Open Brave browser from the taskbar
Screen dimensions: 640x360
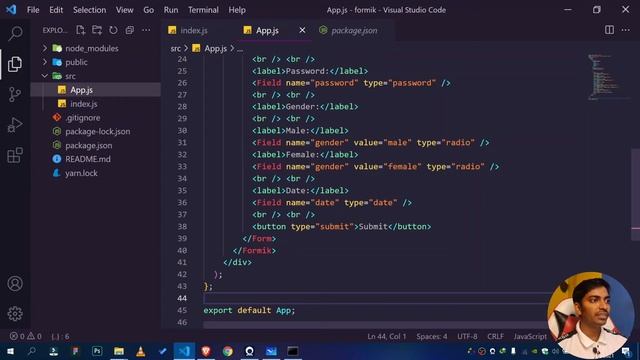click(206, 351)
